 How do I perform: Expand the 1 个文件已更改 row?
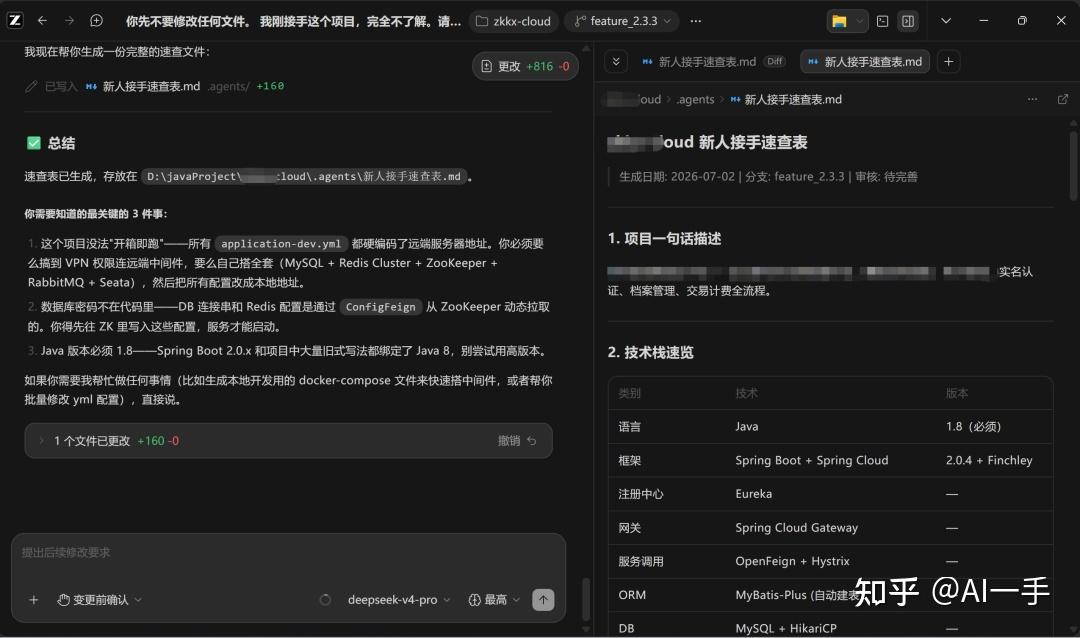(289, 441)
